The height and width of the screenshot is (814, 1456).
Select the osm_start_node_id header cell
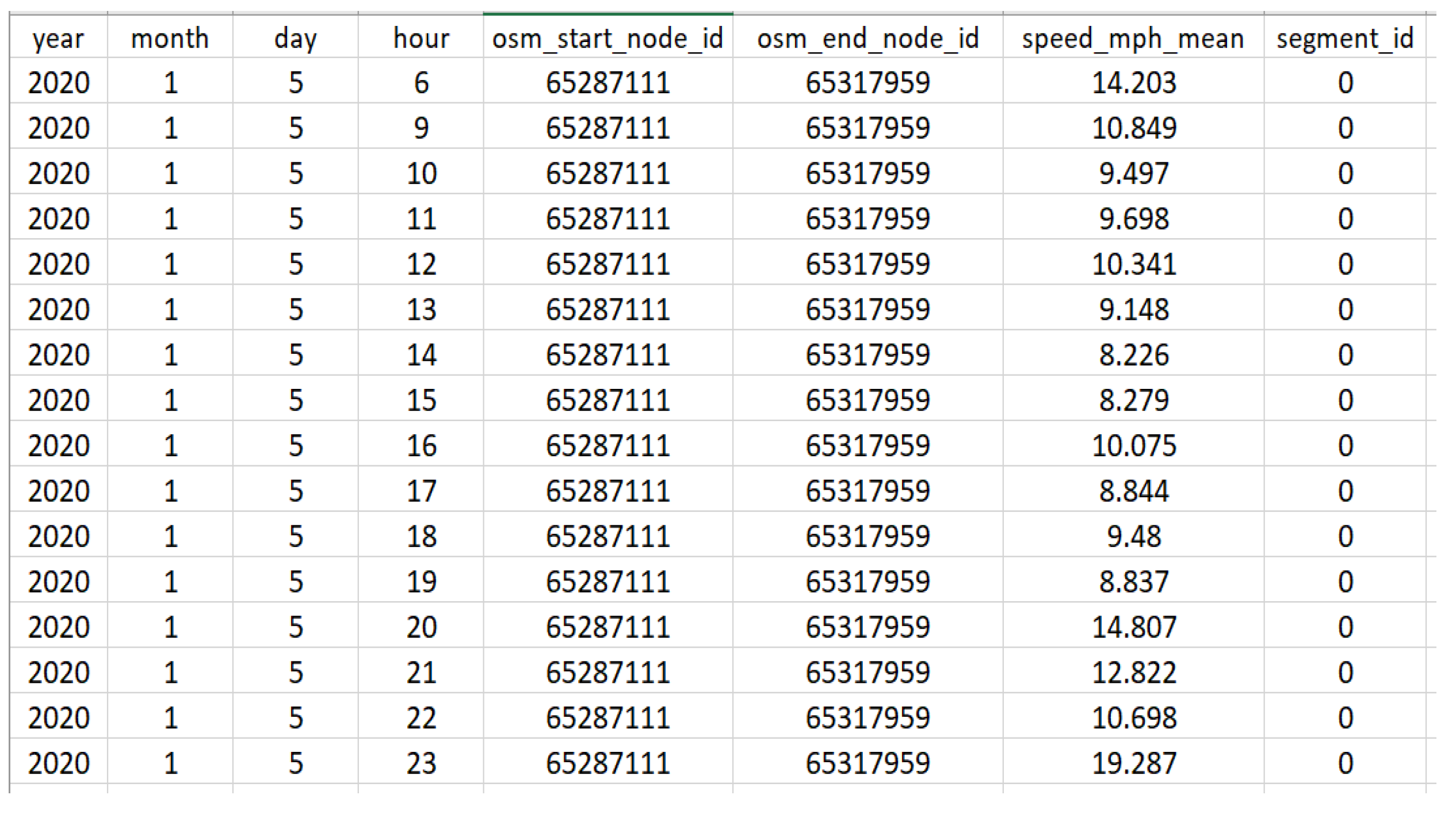(607, 39)
